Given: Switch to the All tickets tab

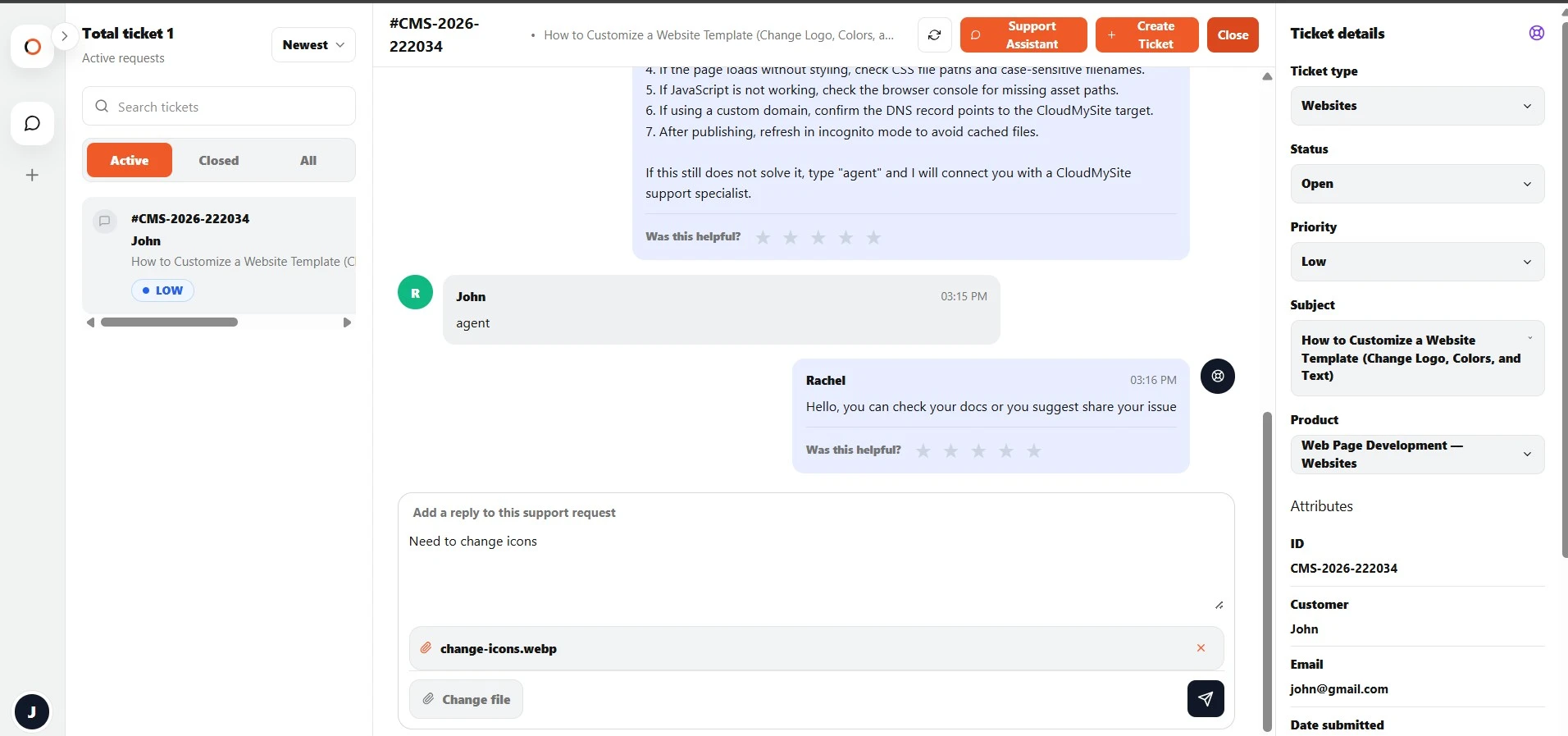Looking at the screenshot, I should (x=308, y=161).
